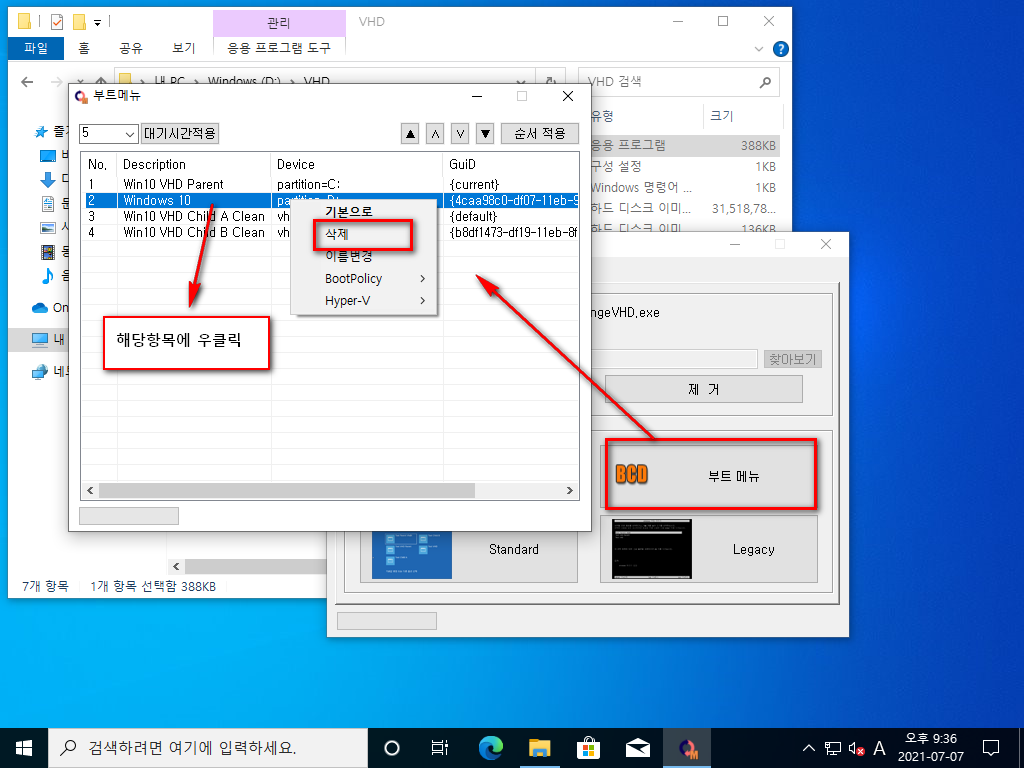1024x768 pixels.
Task: Click the taskbar clock showing 오후 9:36
Action: [931, 748]
